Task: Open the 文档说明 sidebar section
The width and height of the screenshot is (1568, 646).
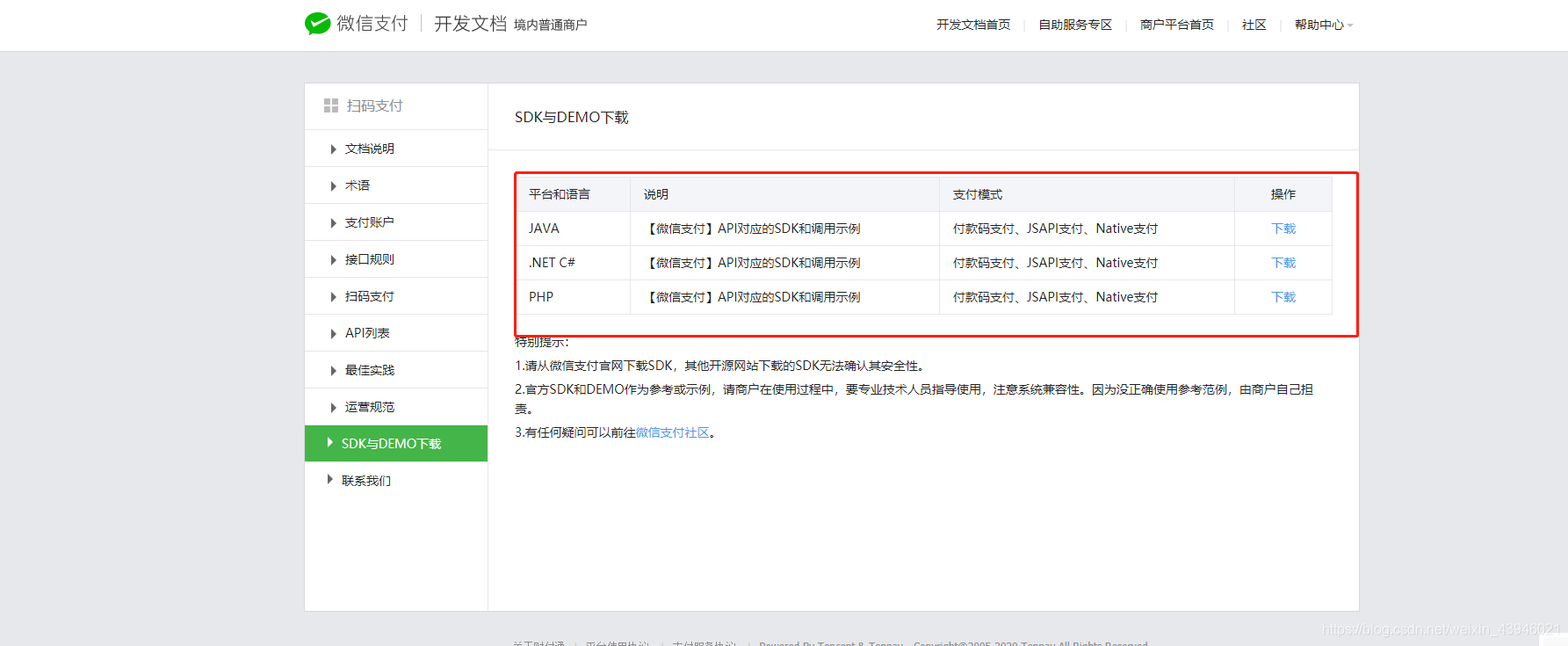Action: click(x=396, y=149)
